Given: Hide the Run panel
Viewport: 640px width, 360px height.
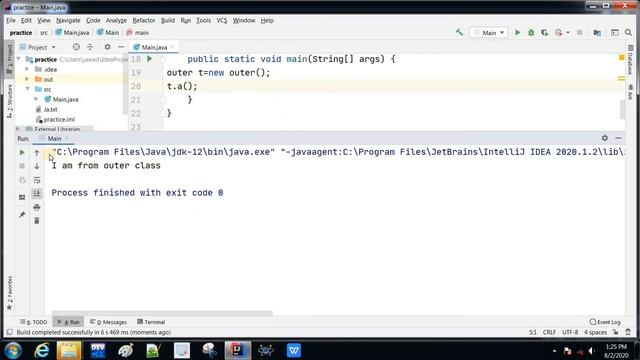Looking at the screenshot, I should point(618,138).
